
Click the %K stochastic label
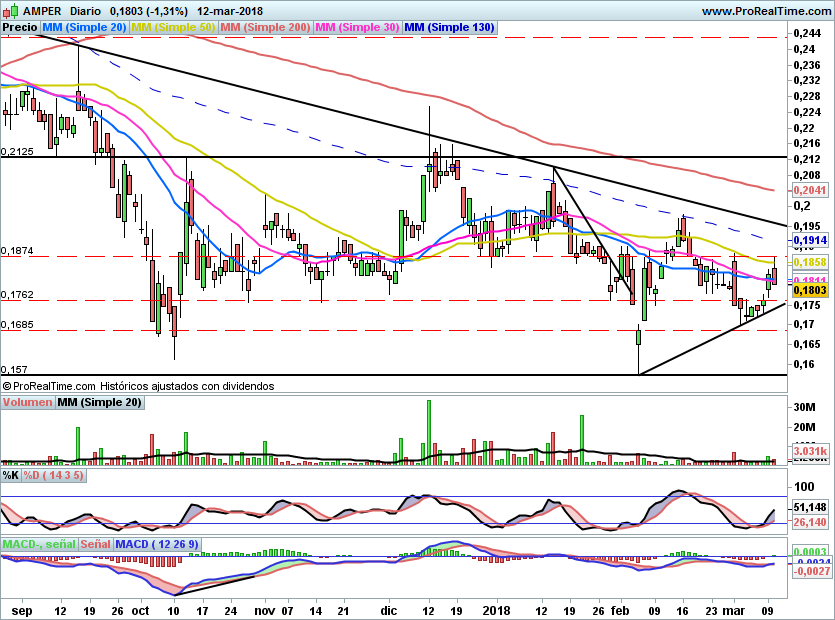click(x=11, y=475)
